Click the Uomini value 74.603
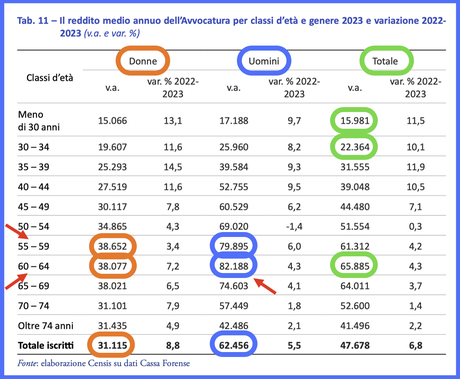The height and width of the screenshot is (379, 460). click(x=234, y=286)
